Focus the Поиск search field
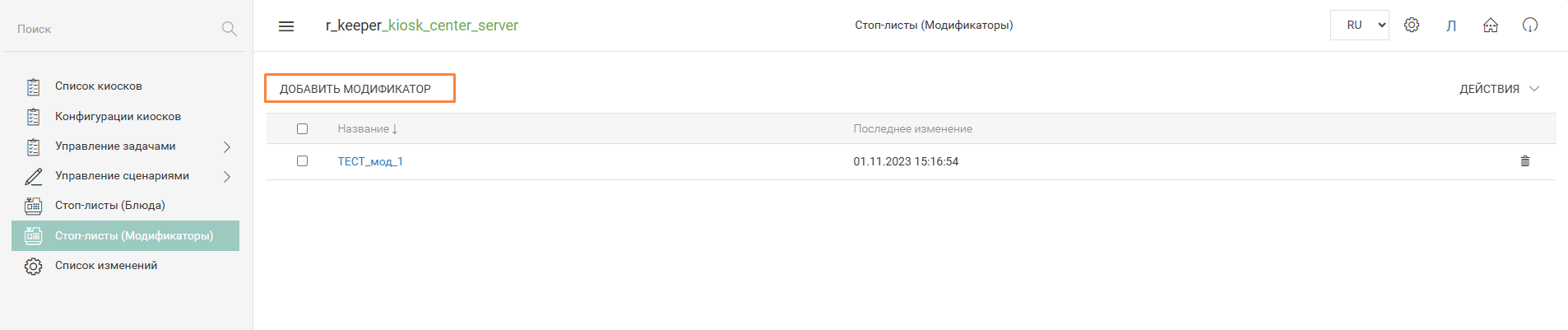The image size is (1568, 330). pos(115,29)
